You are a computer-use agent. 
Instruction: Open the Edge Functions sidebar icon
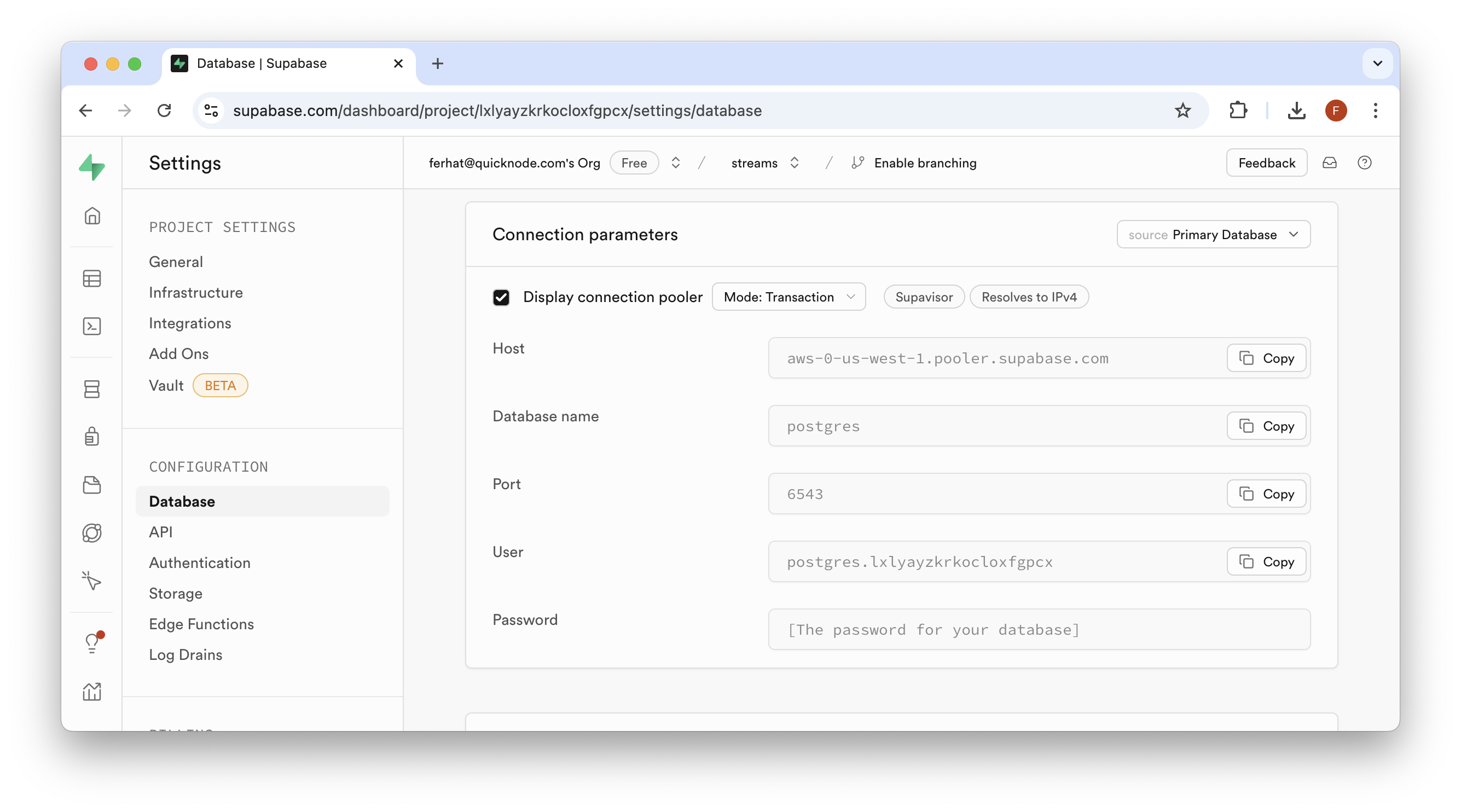pos(92,532)
